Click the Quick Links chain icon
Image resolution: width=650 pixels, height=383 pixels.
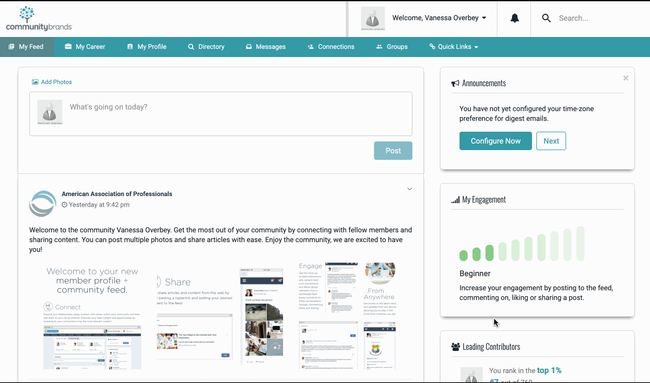coord(432,46)
